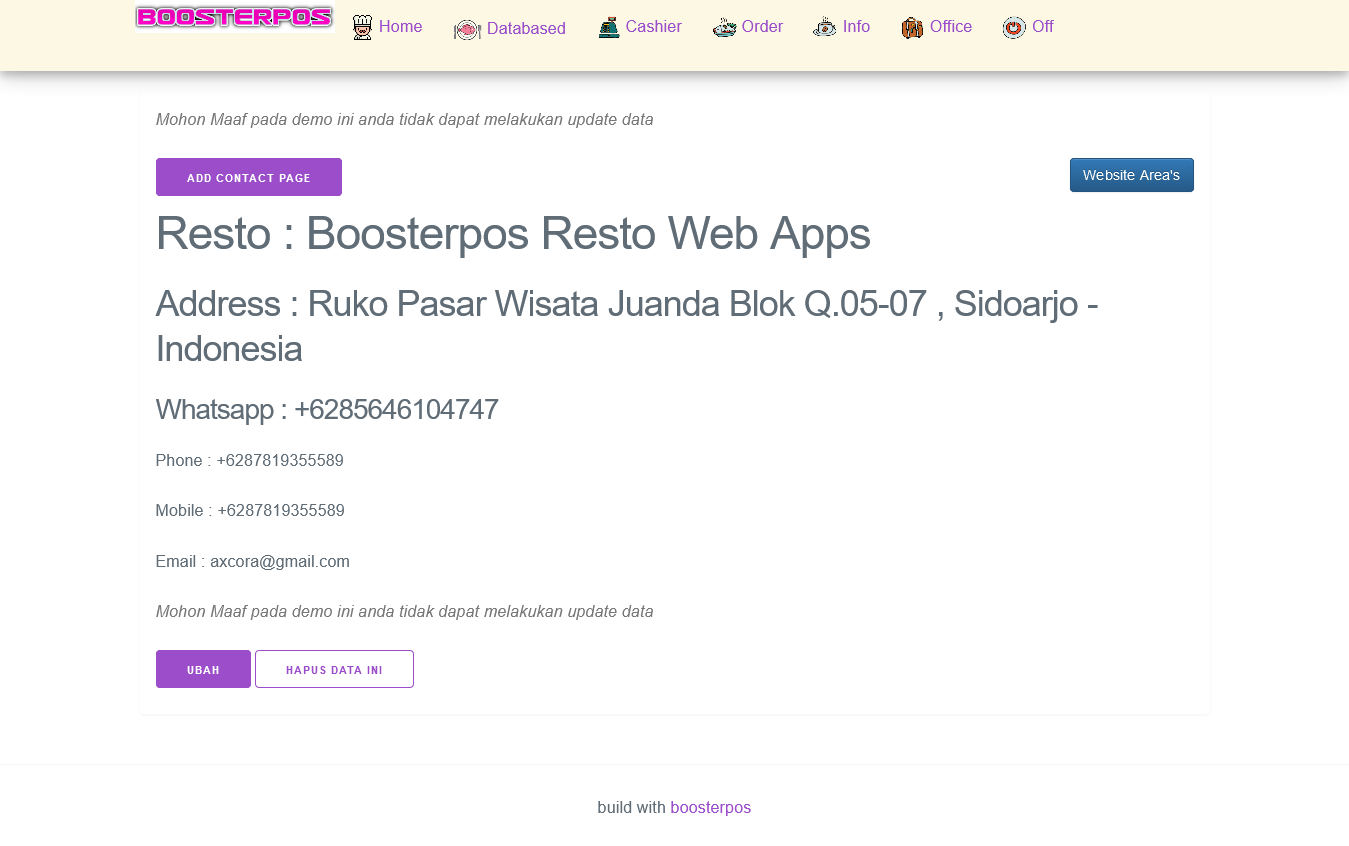Image resolution: width=1349 pixels, height=846 pixels.
Task: Click the top Mohon Maaf demo notice
Action: tap(405, 120)
